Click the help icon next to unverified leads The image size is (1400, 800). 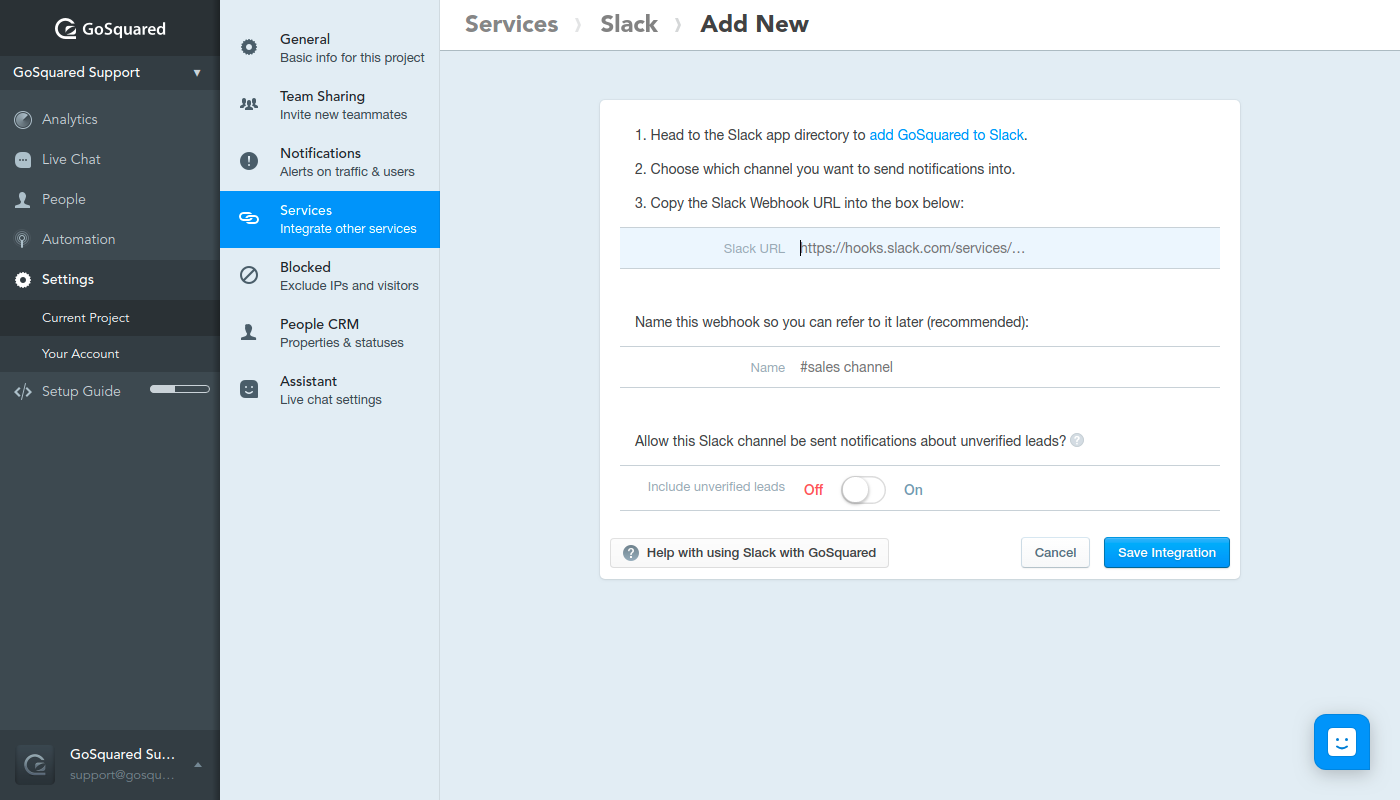[1077, 440]
